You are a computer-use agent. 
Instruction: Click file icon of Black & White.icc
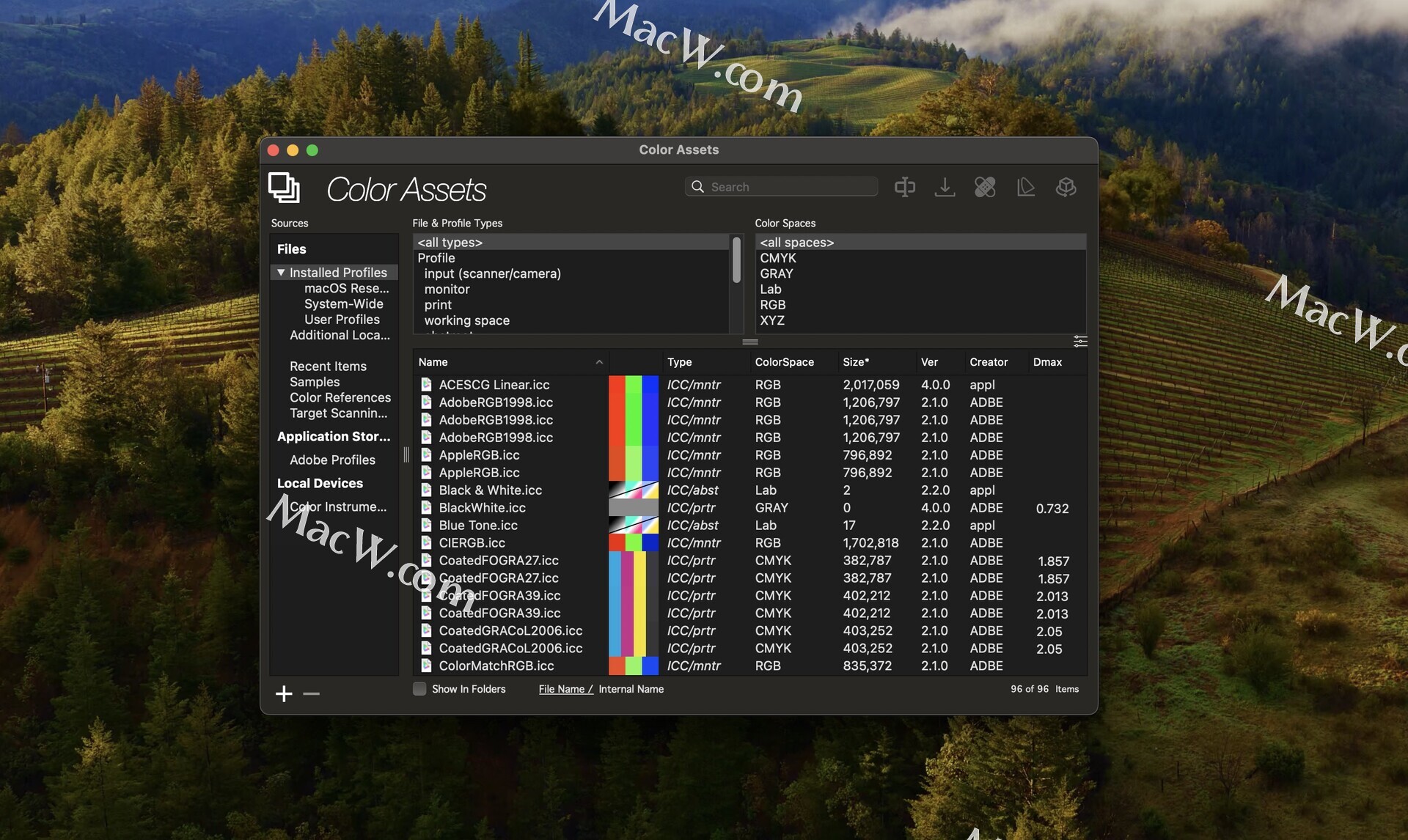coord(426,490)
